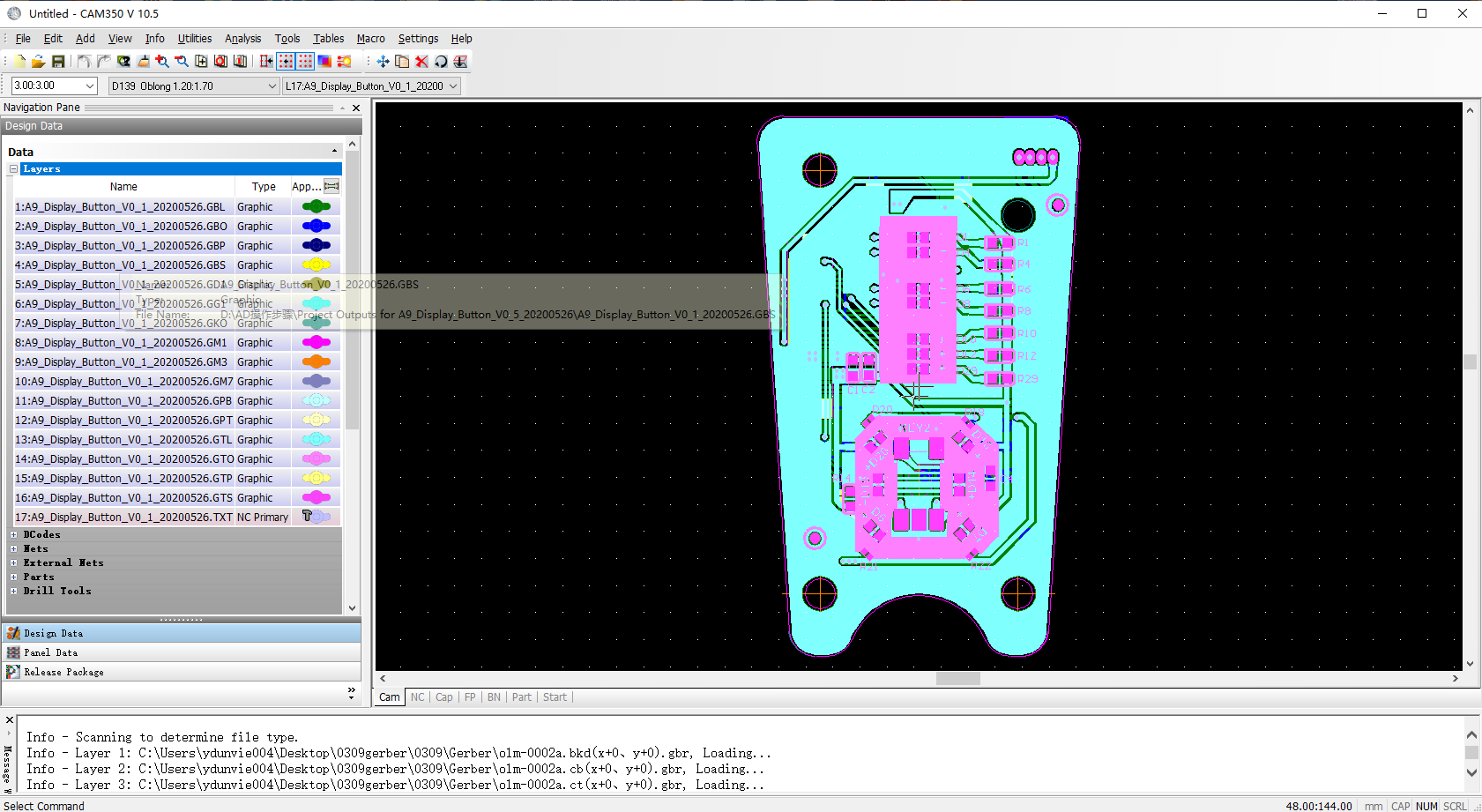Click the GM3 layer orange color swatch
Screen dimensions: 1482x812
pos(316,361)
